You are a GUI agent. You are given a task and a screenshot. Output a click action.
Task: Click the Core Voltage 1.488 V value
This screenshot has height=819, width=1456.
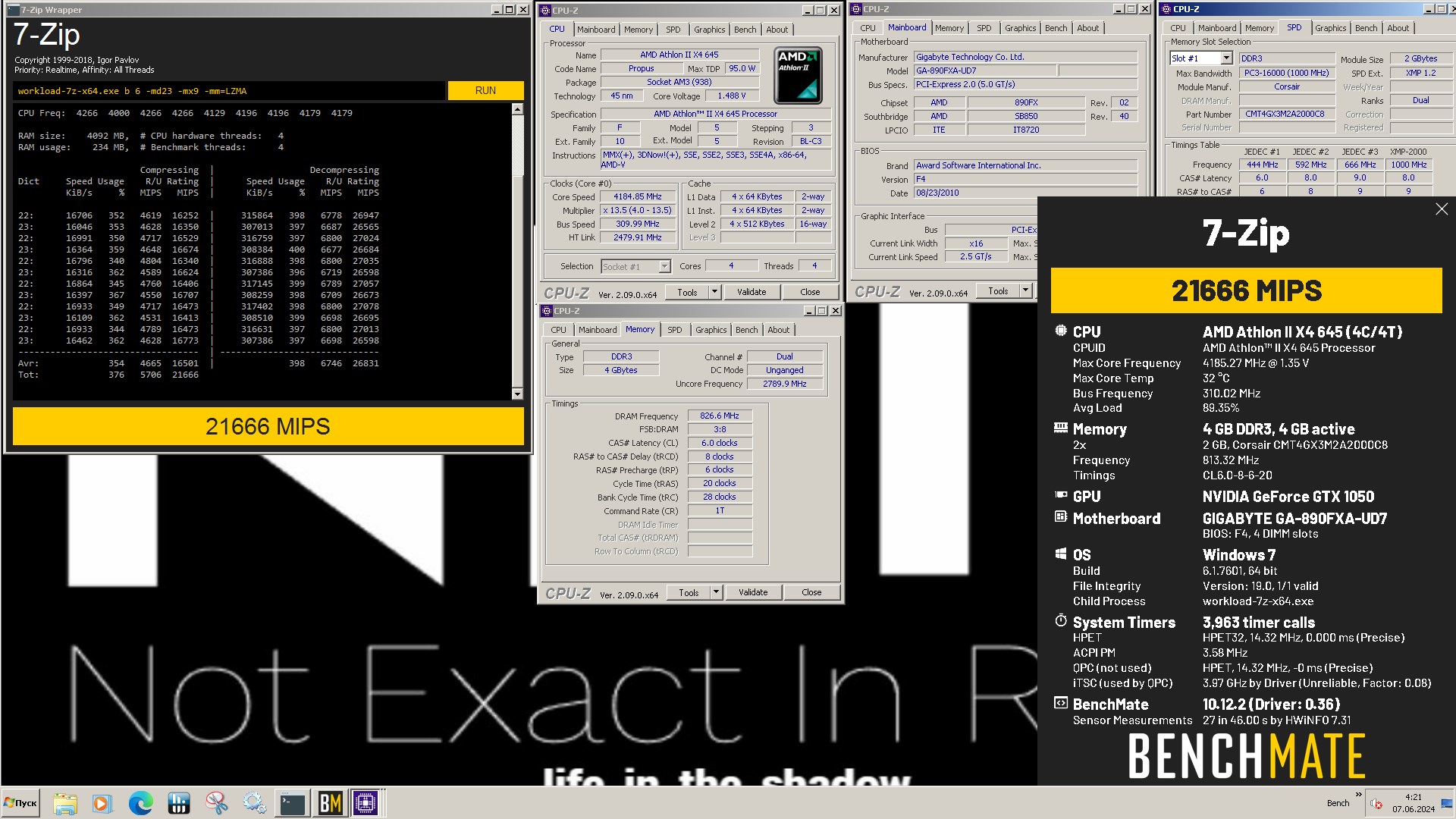(732, 96)
